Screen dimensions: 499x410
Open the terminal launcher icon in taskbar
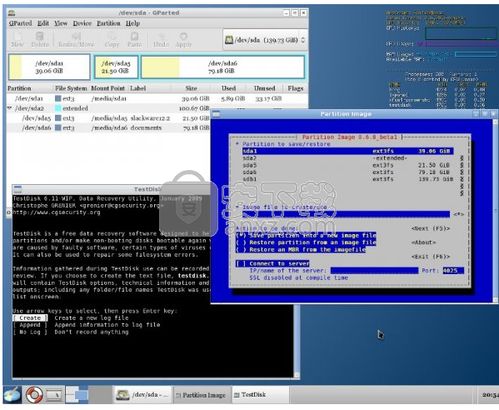point(54,395)
